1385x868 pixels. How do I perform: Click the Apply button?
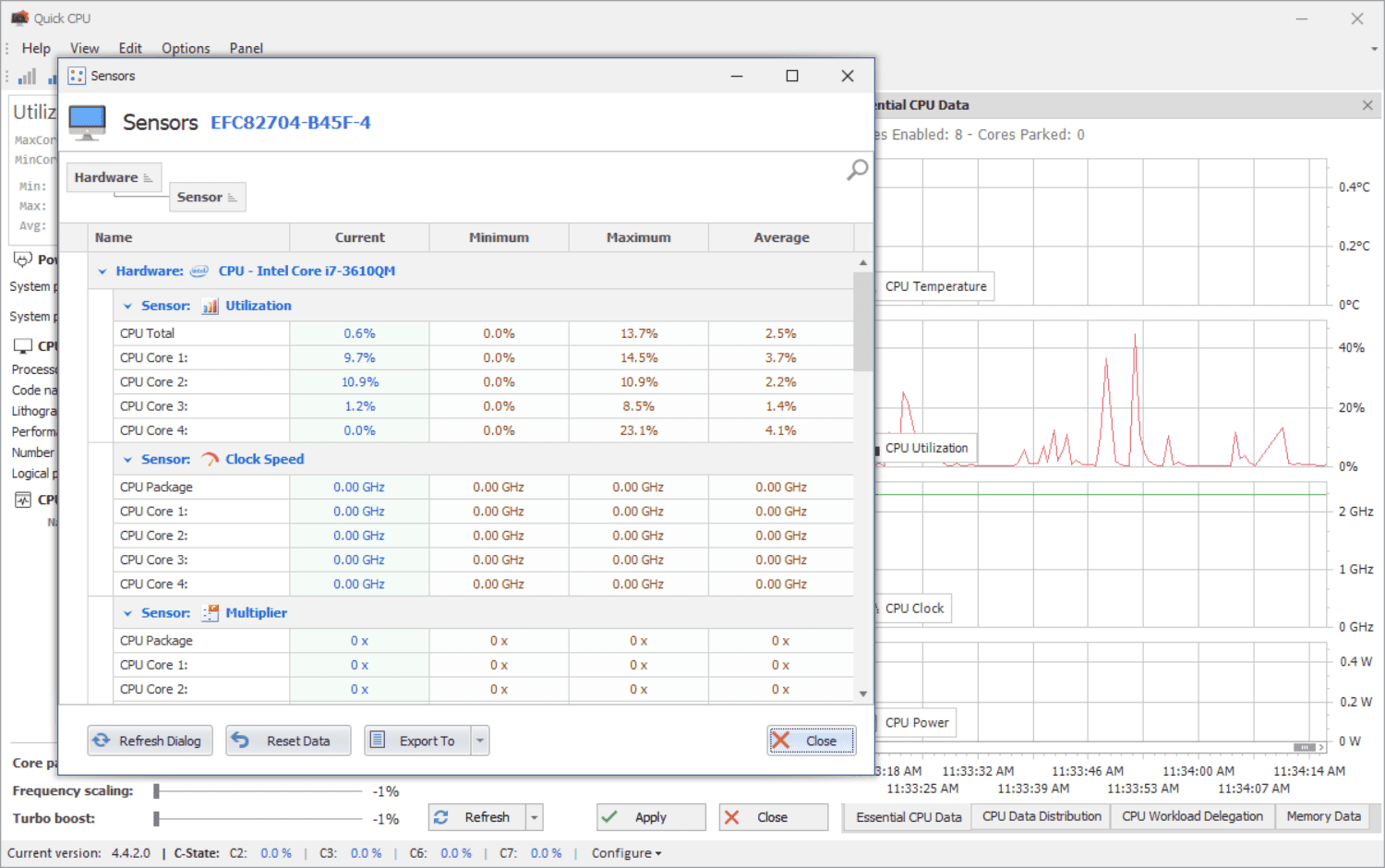[651, 817]
